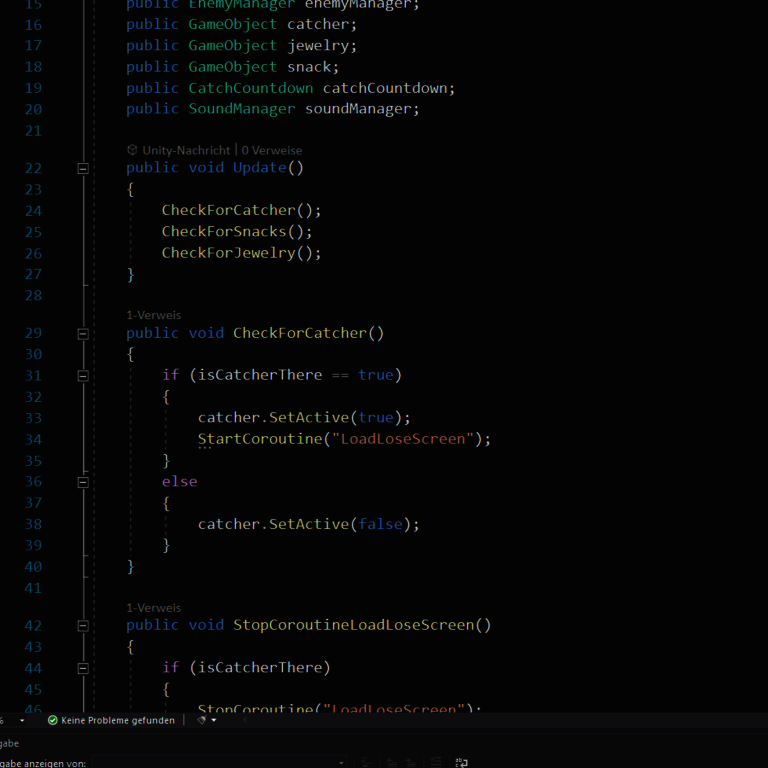Collapse the StopCoroutineLoadLoseScreen method
Screen dimensions: 768x768
tap(83, 626)
